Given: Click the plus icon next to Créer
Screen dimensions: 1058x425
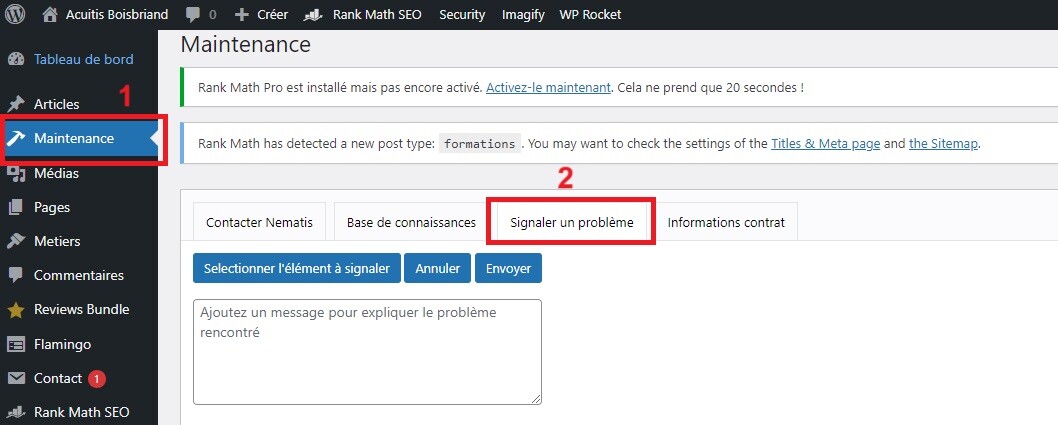Looking at the screenshot, I should [x=241, y=15].
